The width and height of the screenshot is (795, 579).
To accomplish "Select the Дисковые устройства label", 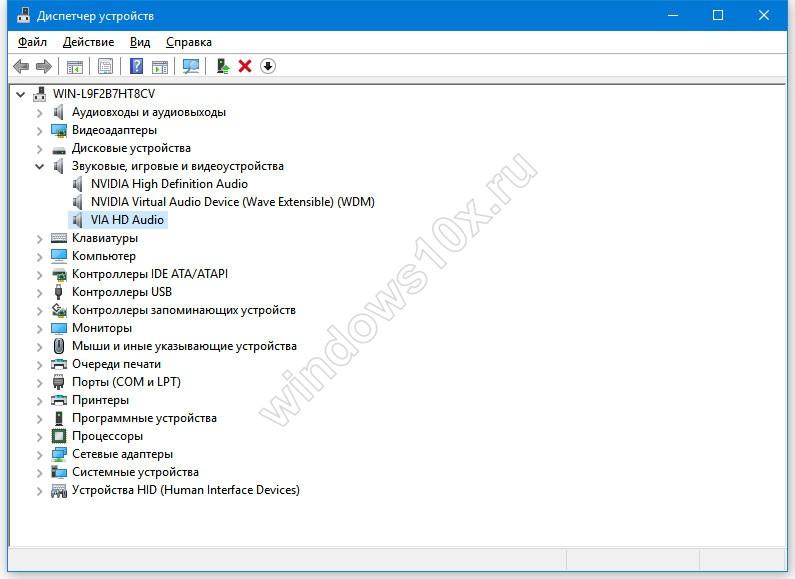I will coord(131,148).
